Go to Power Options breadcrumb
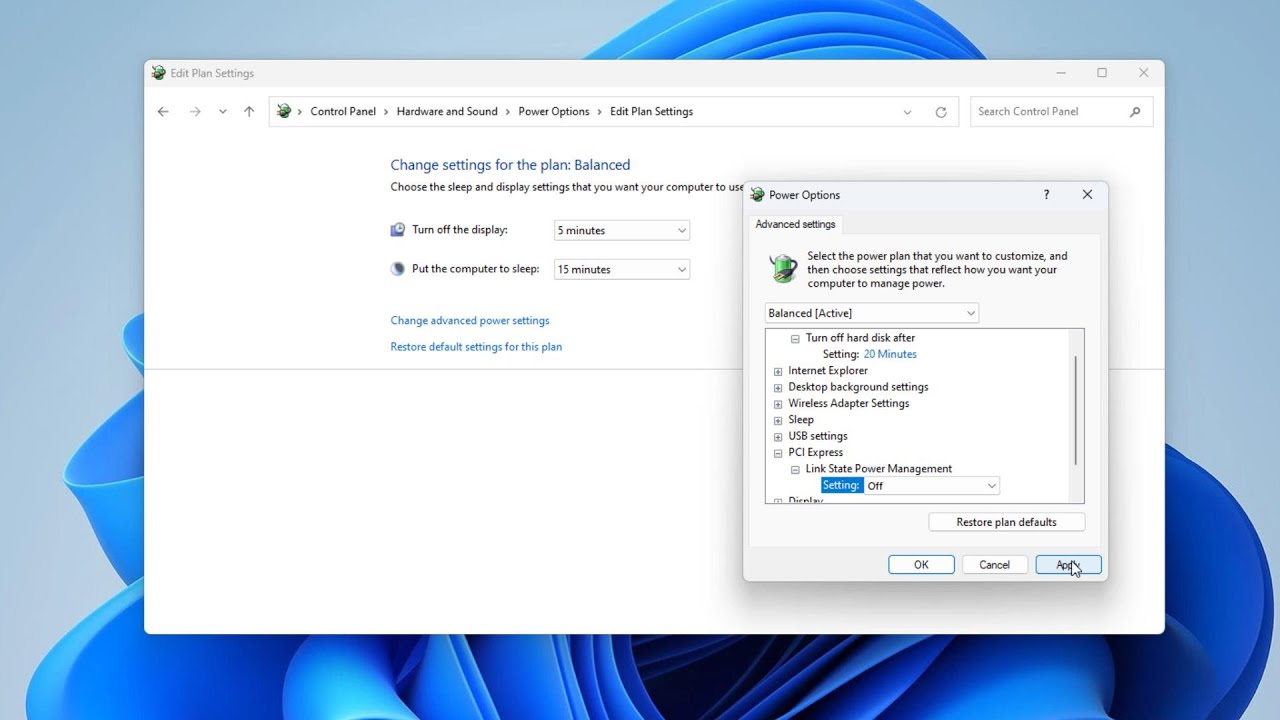 click(554, 112)
